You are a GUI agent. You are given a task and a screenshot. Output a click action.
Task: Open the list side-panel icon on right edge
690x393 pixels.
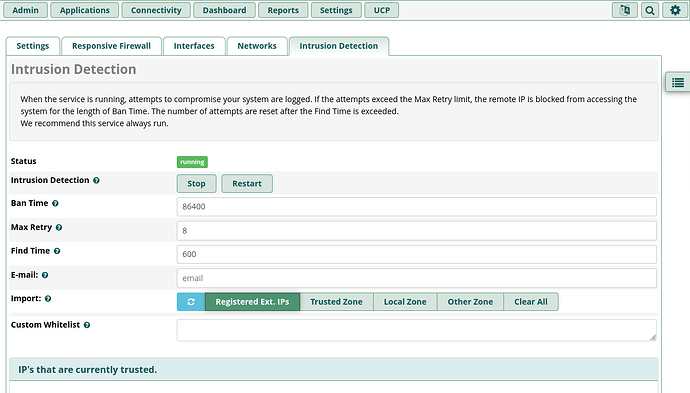tap(678, 82)
